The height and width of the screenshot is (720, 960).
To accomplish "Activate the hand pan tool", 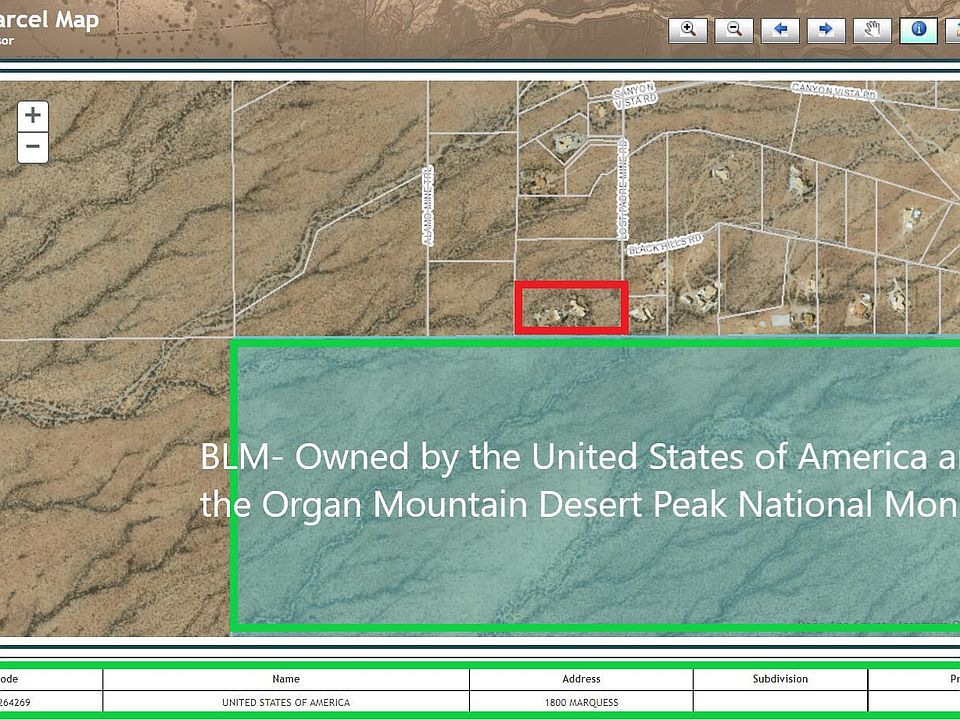I will pos(872,30).
